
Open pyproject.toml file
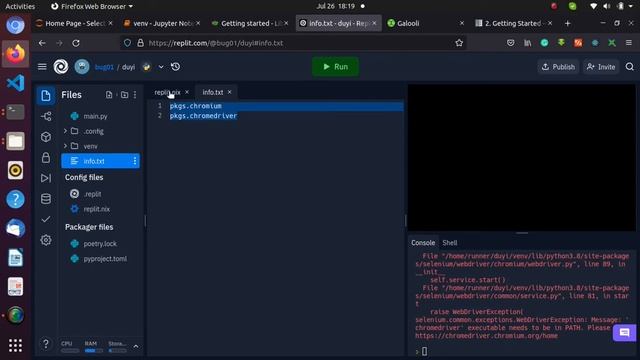[x=105, y=259]
